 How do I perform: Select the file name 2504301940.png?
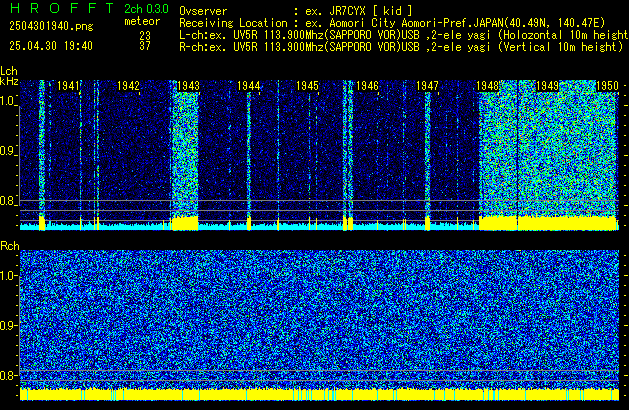(x=51, y=26)
